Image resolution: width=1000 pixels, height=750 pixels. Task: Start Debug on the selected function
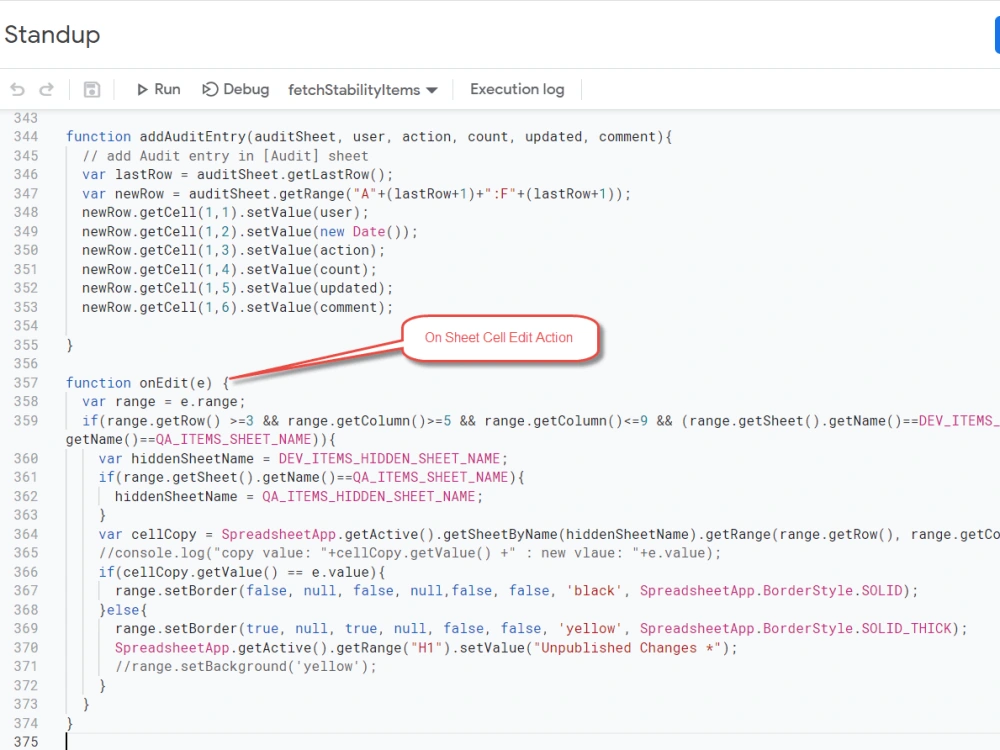(x=235, y=89)
